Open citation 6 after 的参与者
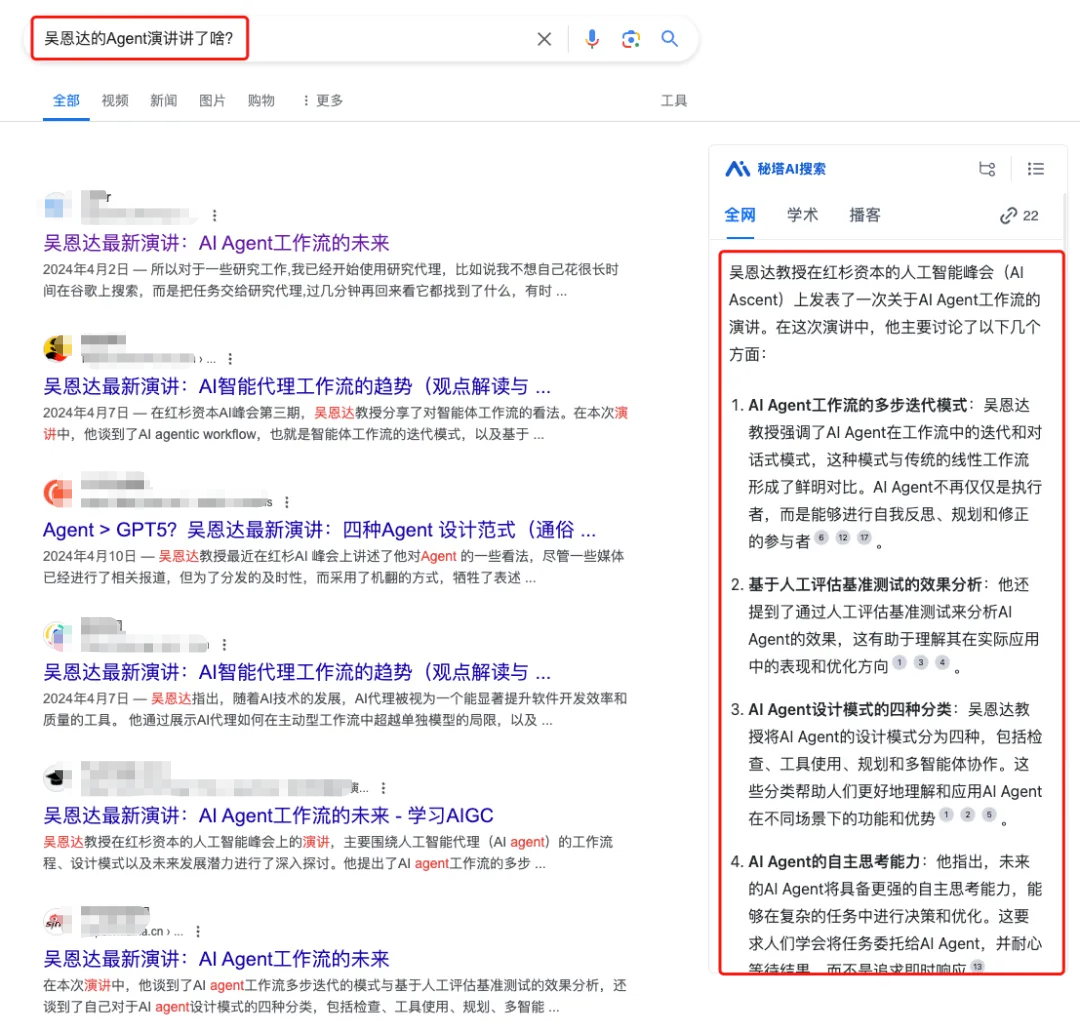1080x1033 pixels. pos(821,537)
